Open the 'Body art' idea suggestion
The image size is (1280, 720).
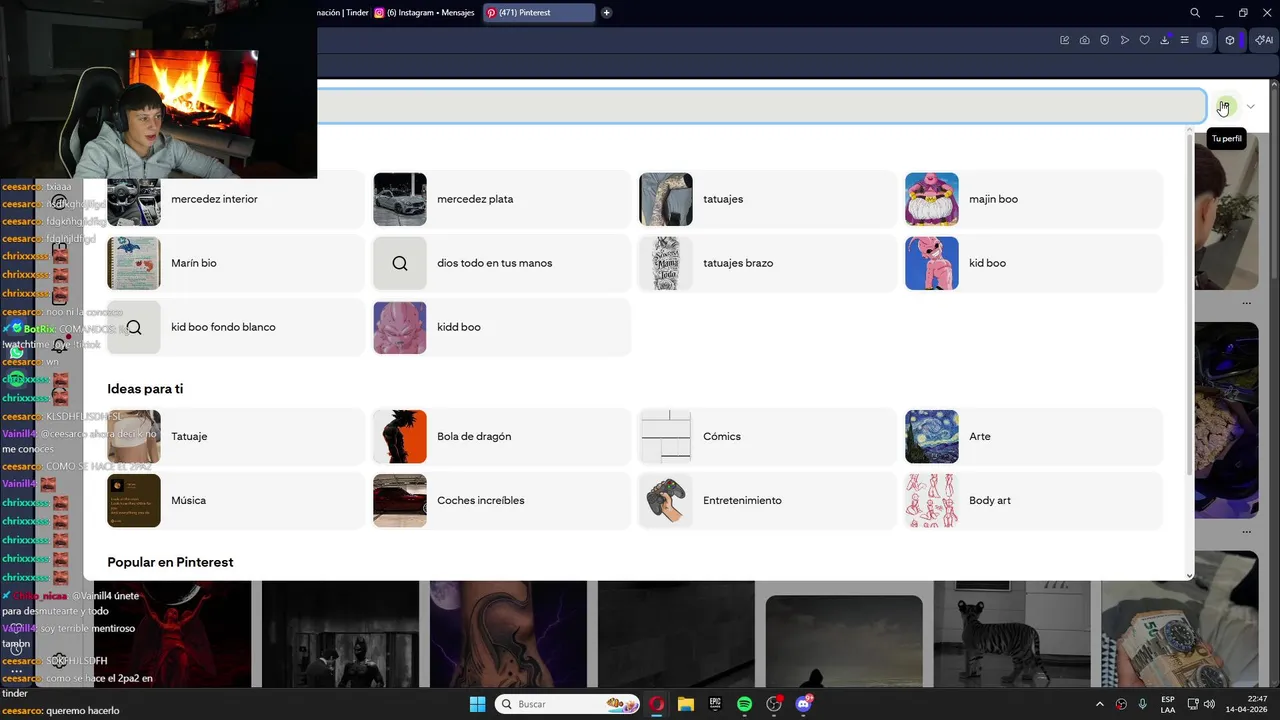pyautogui.click(x=1034, y=500)
